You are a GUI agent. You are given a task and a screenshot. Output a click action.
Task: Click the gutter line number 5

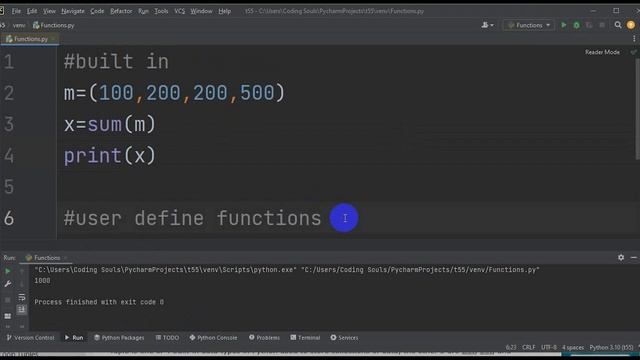pos(9,187)
